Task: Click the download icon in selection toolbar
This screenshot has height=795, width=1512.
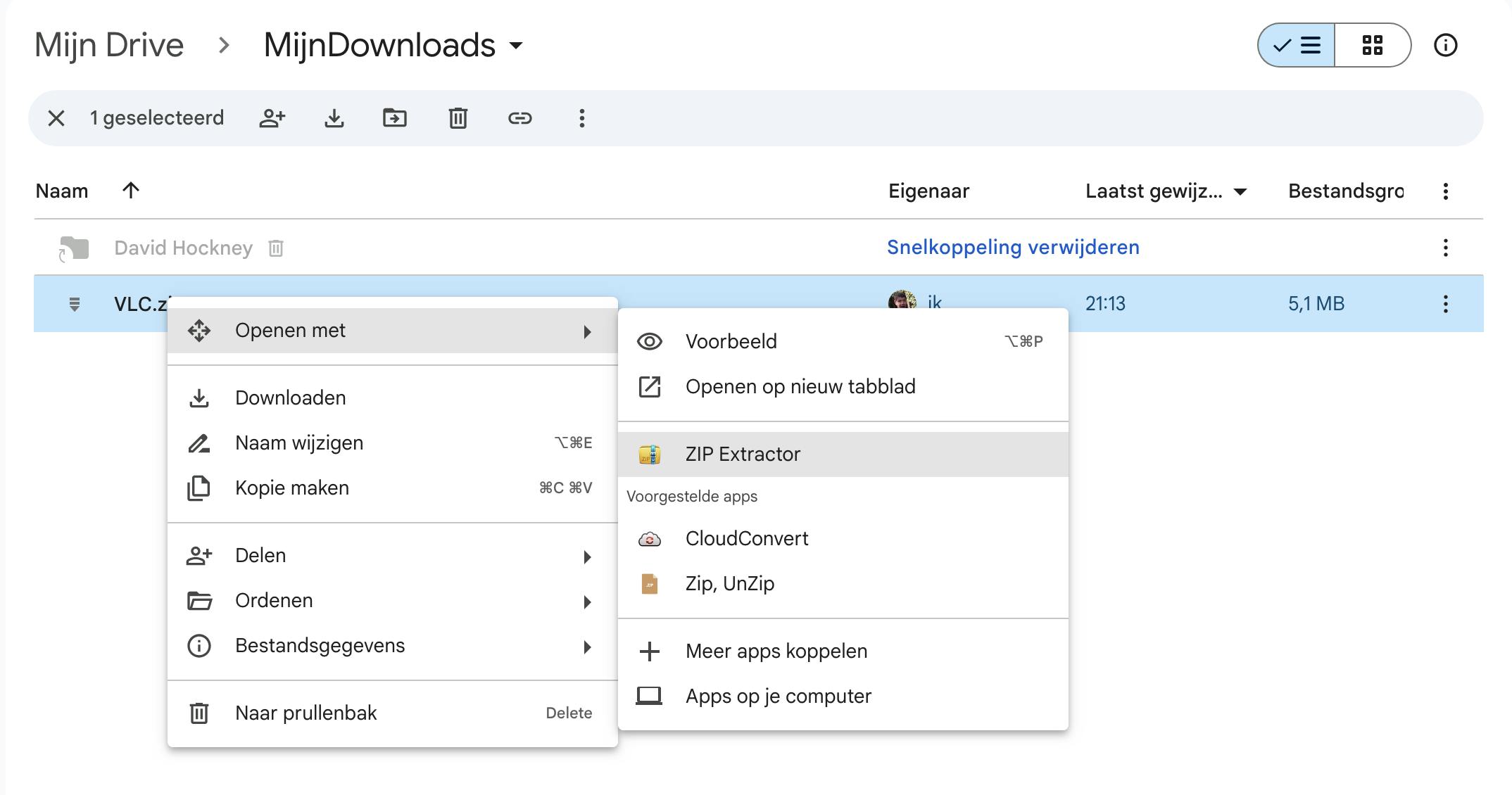Action: click(x=334, y=118)
